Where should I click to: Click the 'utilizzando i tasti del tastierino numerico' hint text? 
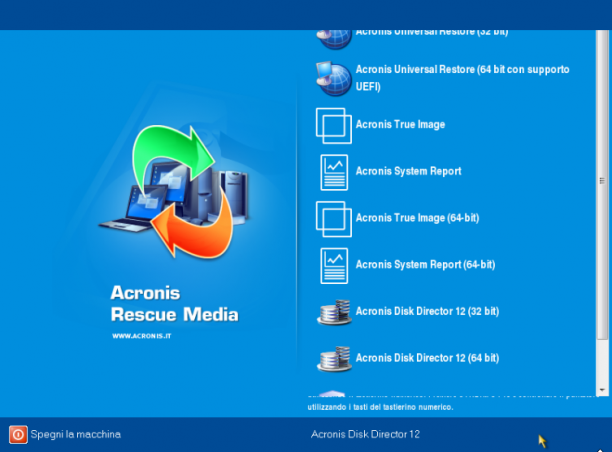click(x=381, y=407)
